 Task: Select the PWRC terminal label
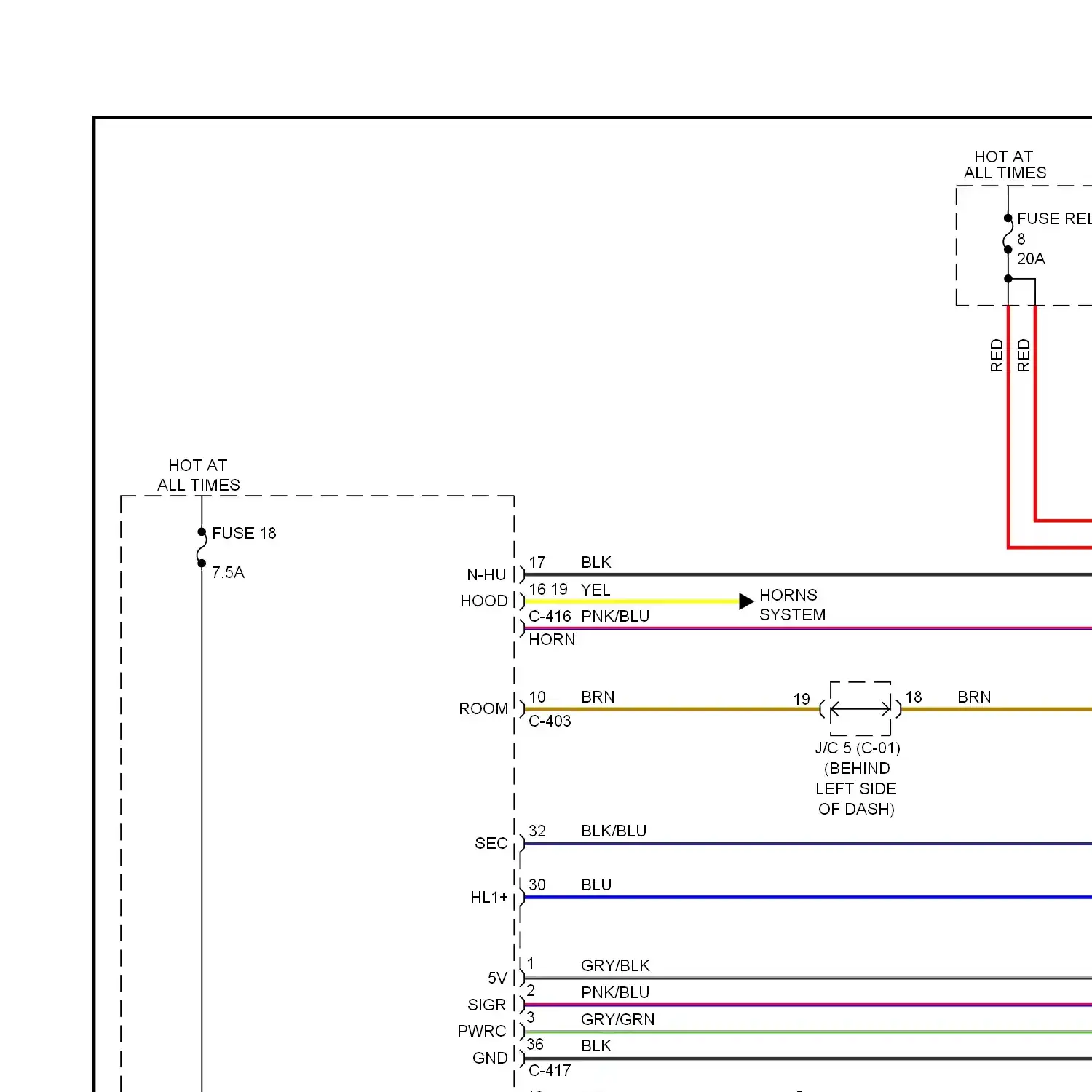482,1031
